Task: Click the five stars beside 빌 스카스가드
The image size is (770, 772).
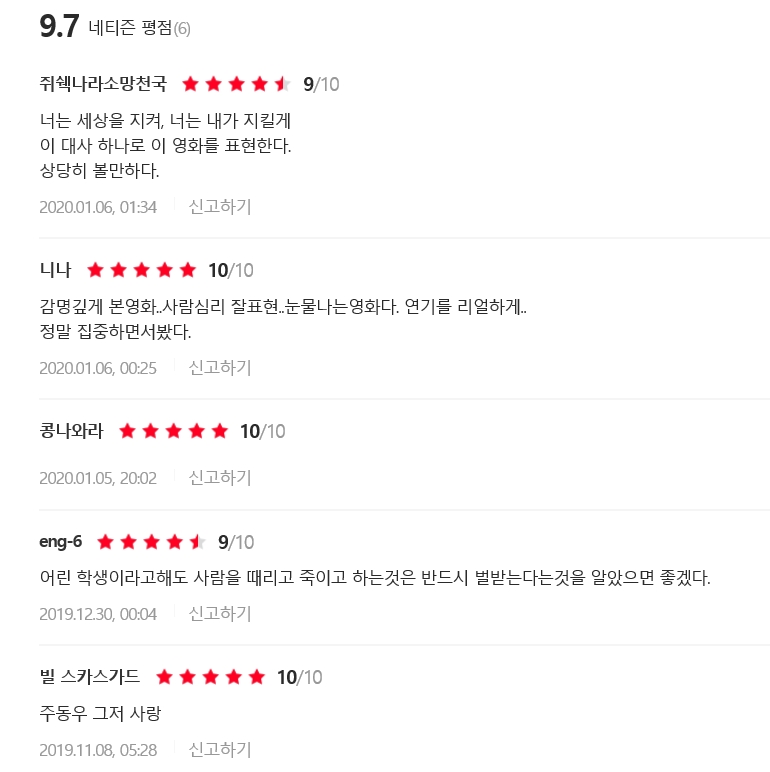Action: [x=210, y=678]
